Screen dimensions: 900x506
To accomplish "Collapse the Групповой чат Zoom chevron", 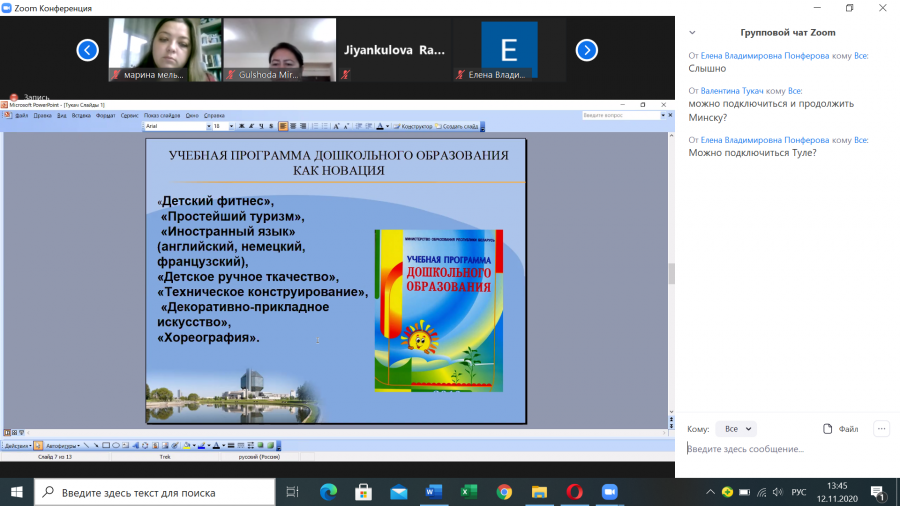I will pos(692,33).
